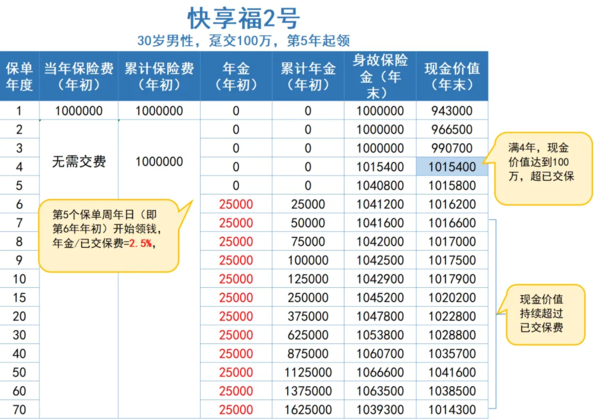Click cash value cell 1017900
The image size is (600, 419).
(452, 279)
